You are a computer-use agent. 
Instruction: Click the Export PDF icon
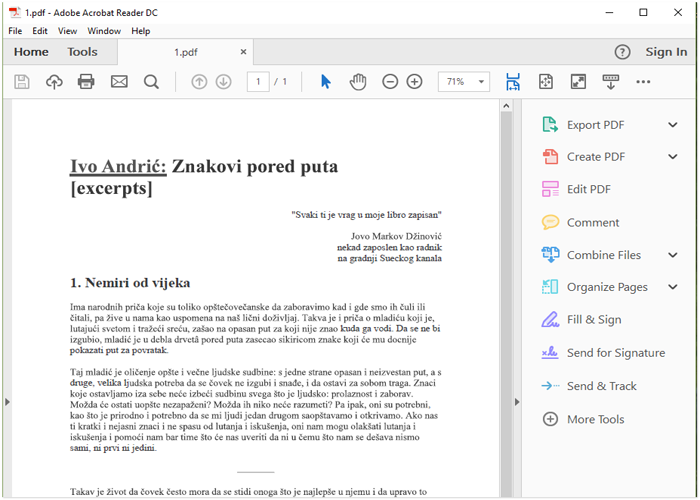pos(550,125)
